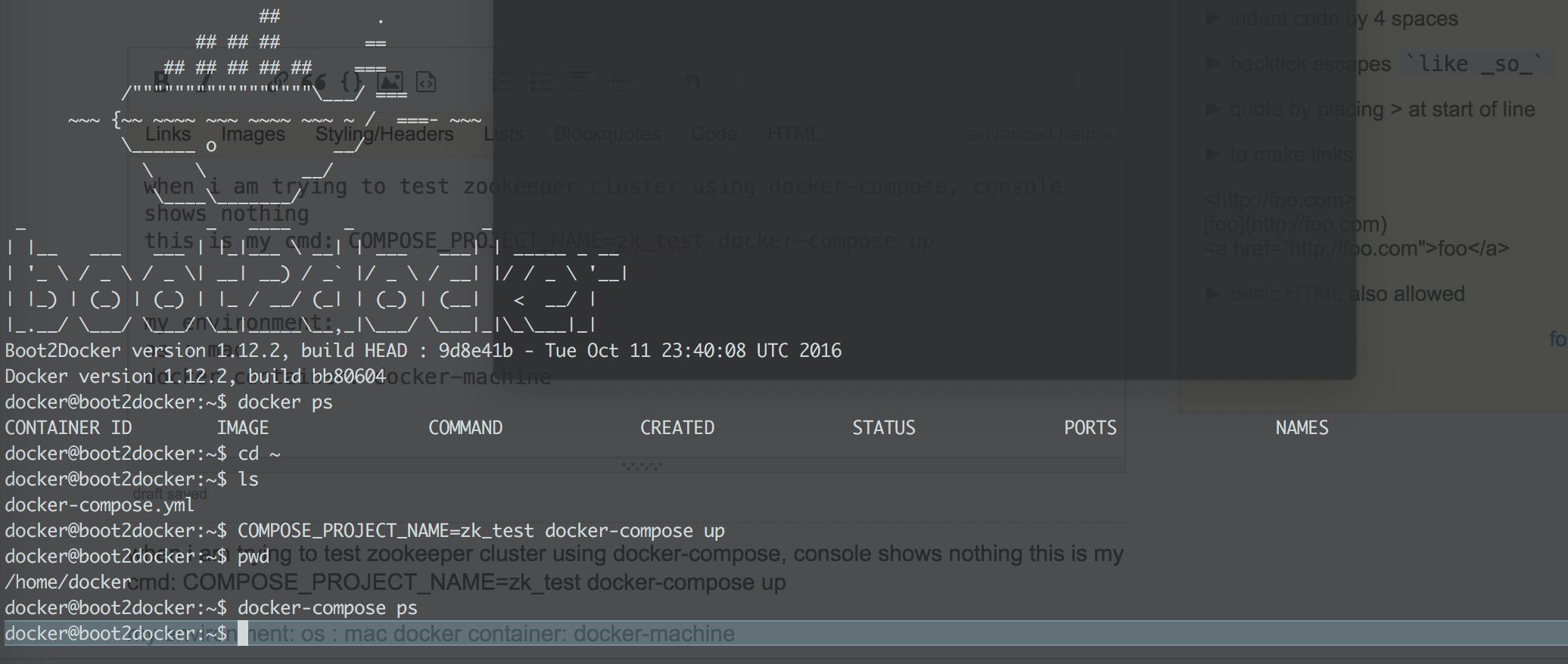Screen dimensions: 1568x664
Task: Format as code with curly braces icon
Action: [x=351, y=80]
